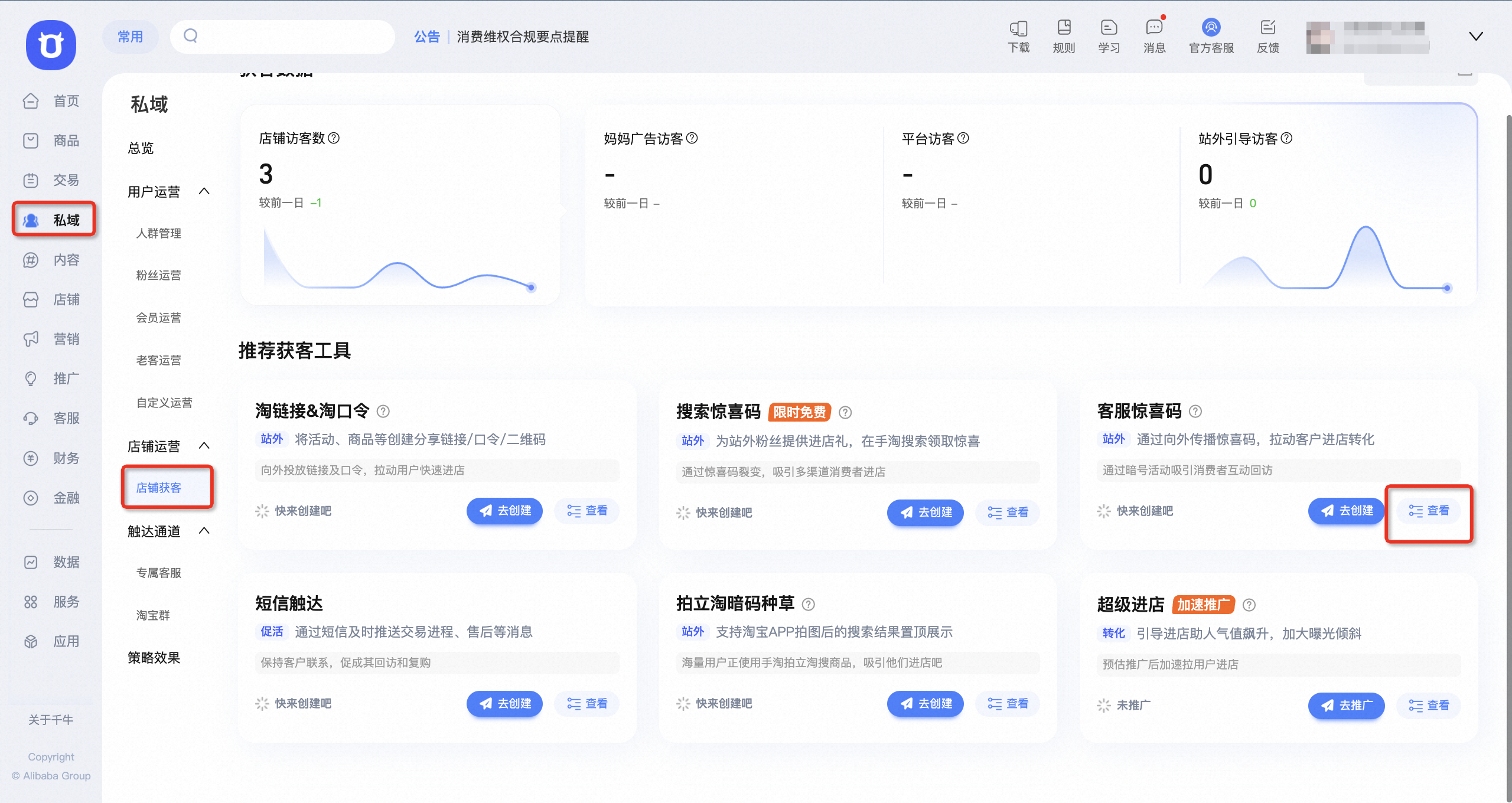Click the search magnifier icon
Image resolution: width=1512 pixels, height=803 pixels.
coord(190,36)
